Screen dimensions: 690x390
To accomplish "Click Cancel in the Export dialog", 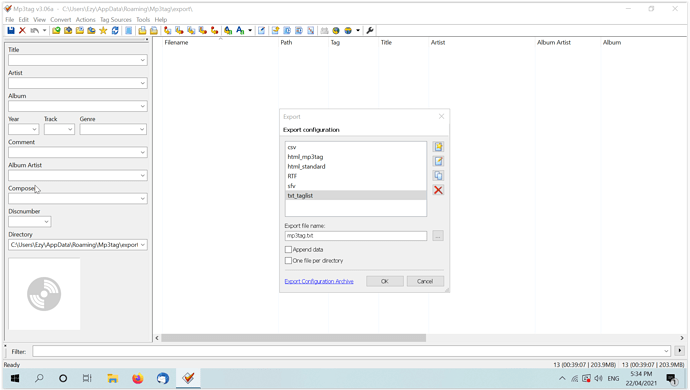I will pyautogui.click(x=425, y=281).
